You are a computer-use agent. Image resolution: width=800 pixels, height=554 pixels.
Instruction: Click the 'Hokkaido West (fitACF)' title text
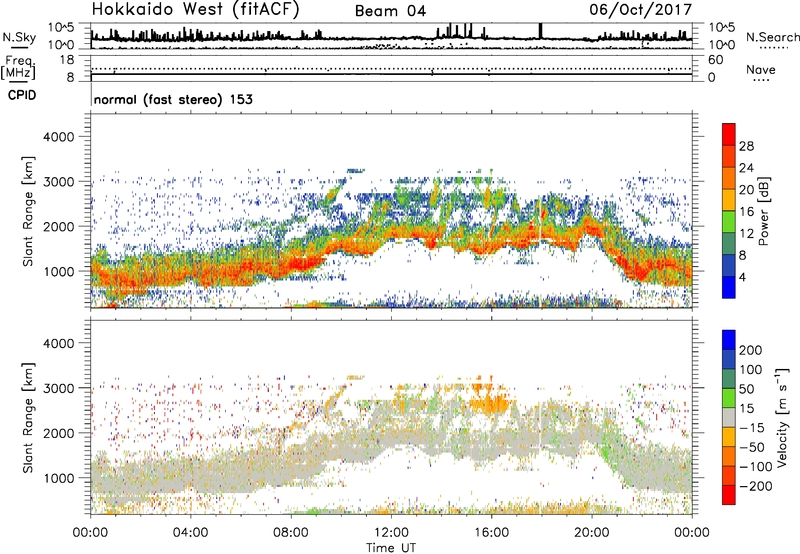pos(195,9)
